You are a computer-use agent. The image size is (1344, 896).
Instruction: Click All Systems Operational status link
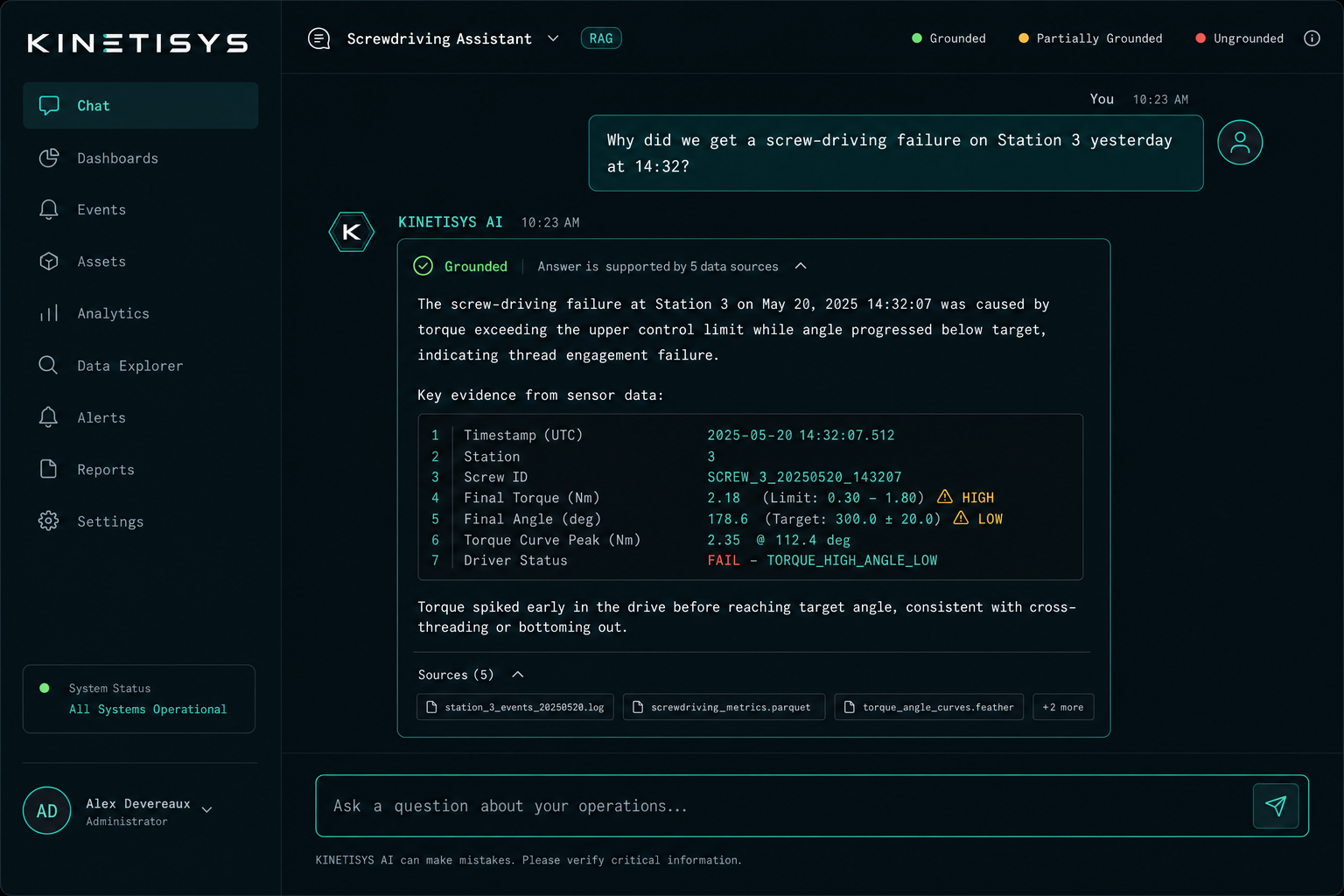point(148,709)
